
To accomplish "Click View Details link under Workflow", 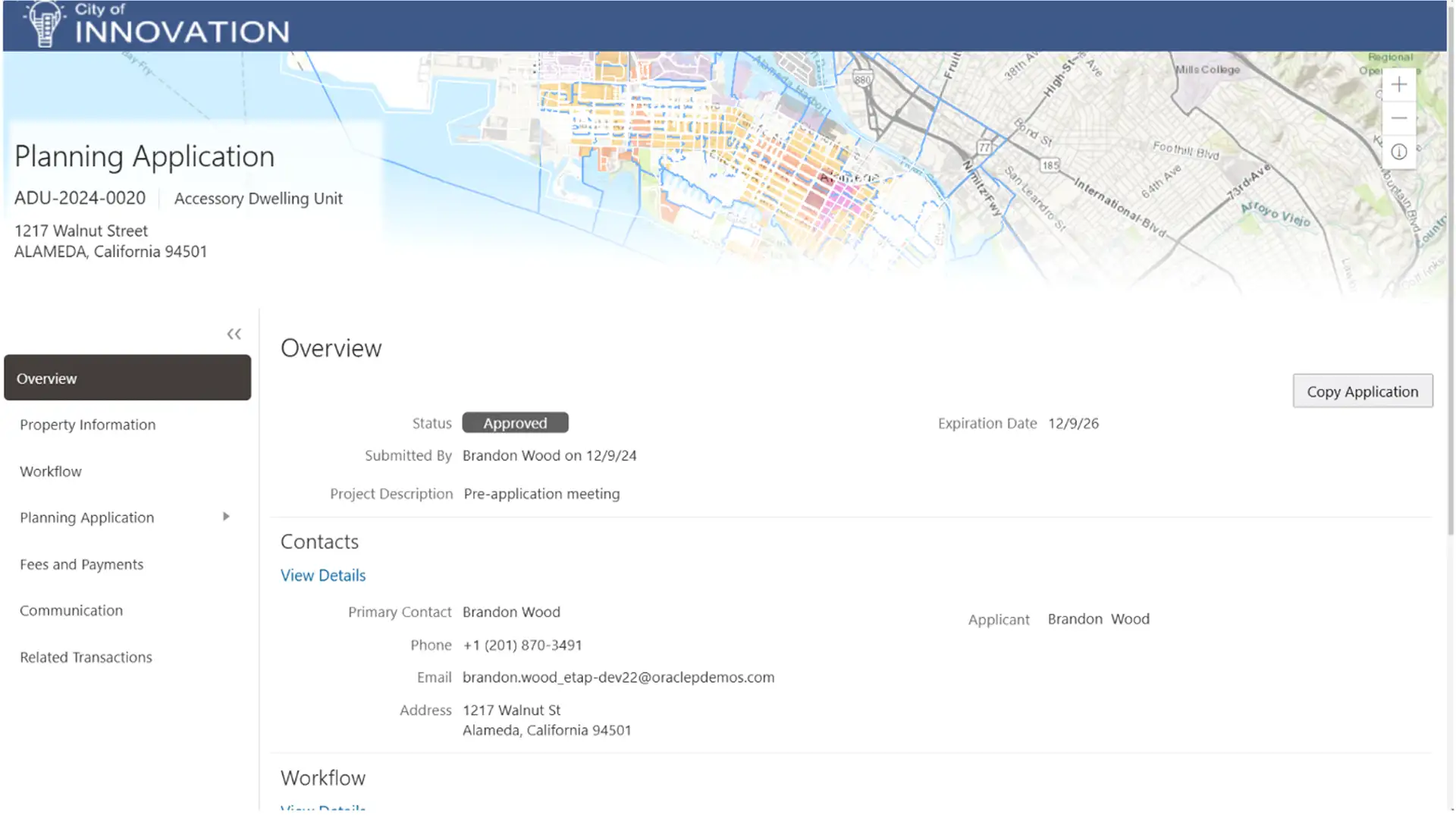I will pyautogui.click(x=323, y=808).
